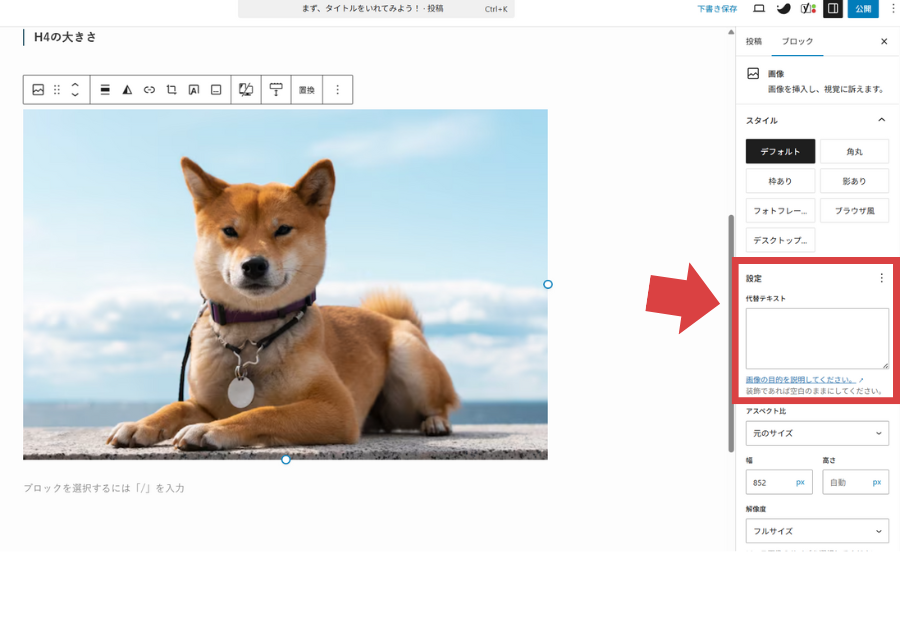This screenshot has height=630, width=900.
Task: Open the アスペクト比 aspect ratio dropdown
Action: coord(817,433)
